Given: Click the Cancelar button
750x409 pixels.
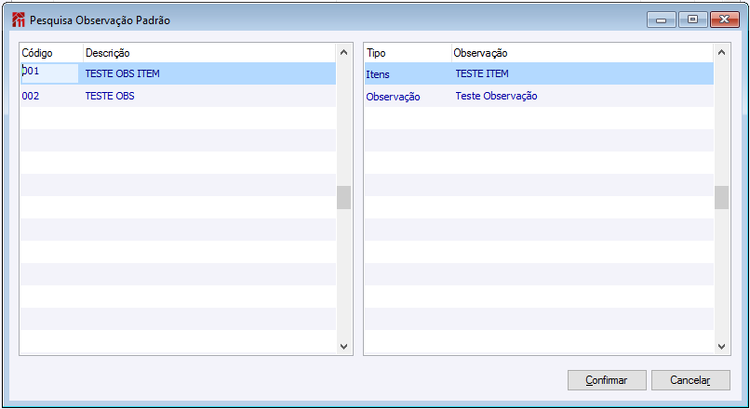Looking at the screenshot, I should [x=690, y=380].
